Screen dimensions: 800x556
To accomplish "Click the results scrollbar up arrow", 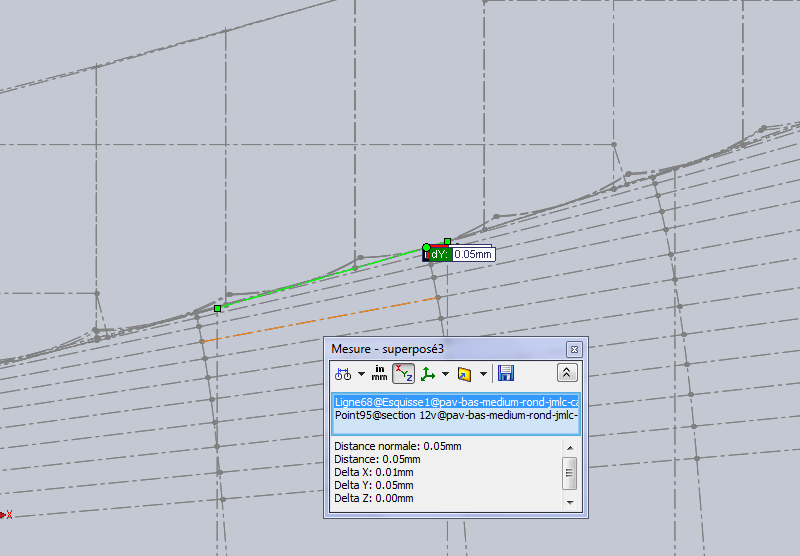I will coord(570,448).
